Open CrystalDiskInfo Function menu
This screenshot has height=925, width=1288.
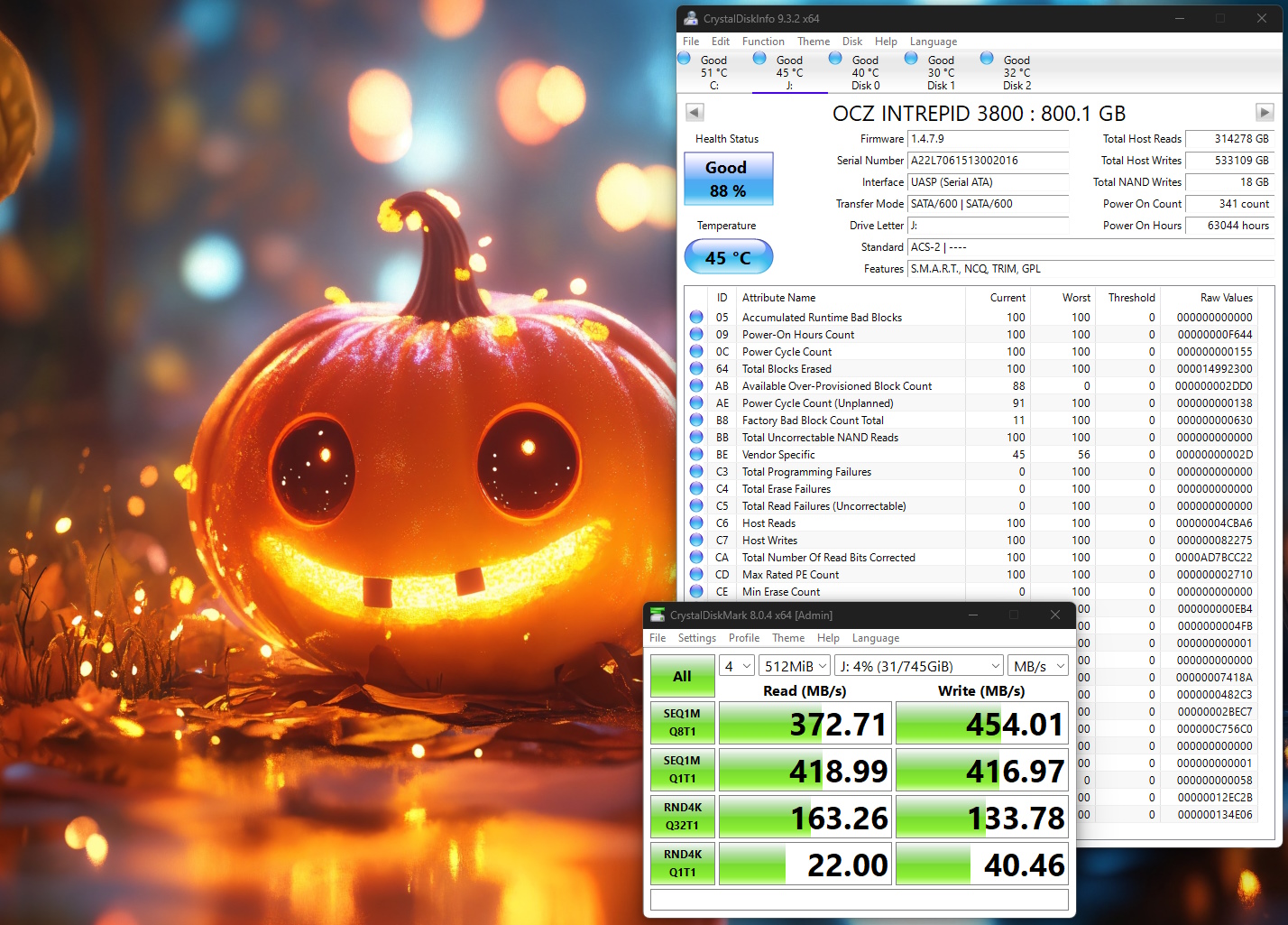tap(763, 42)
